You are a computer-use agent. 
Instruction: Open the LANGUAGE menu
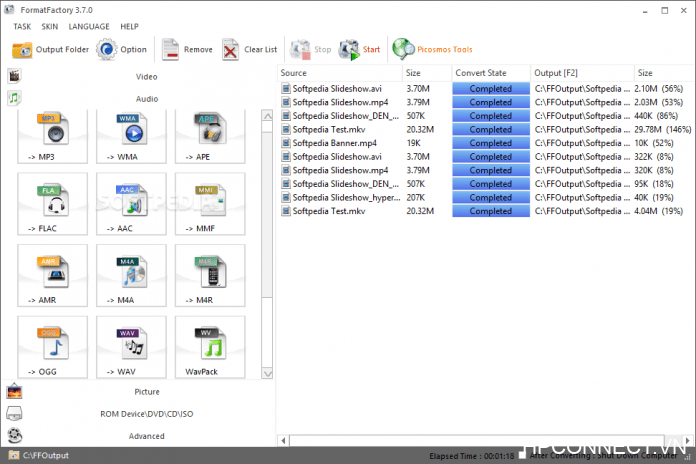pos(89,27)
